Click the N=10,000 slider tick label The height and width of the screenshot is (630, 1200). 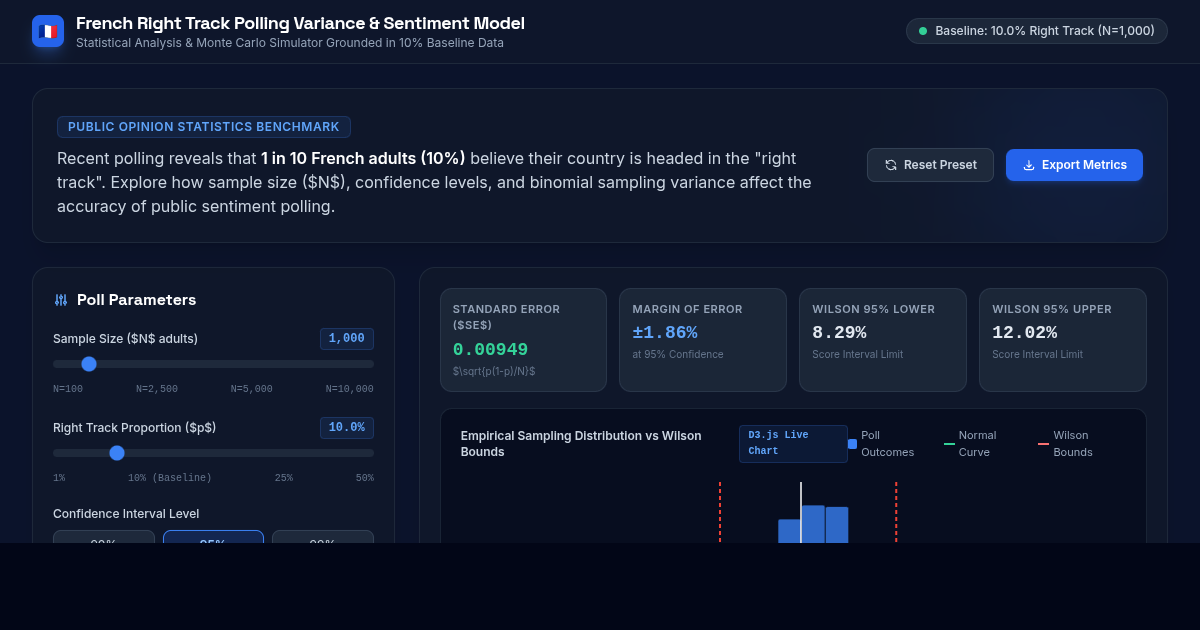(350, 389)
